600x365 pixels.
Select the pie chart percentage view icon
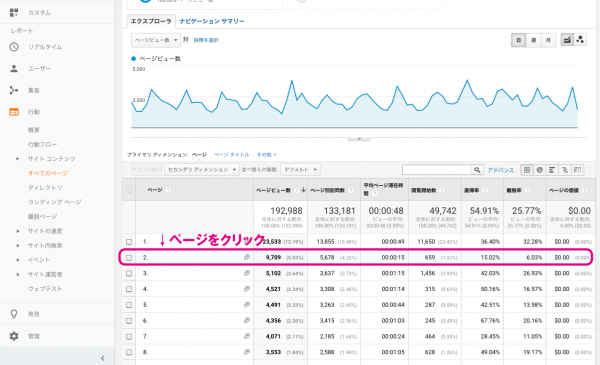(540, 170)
